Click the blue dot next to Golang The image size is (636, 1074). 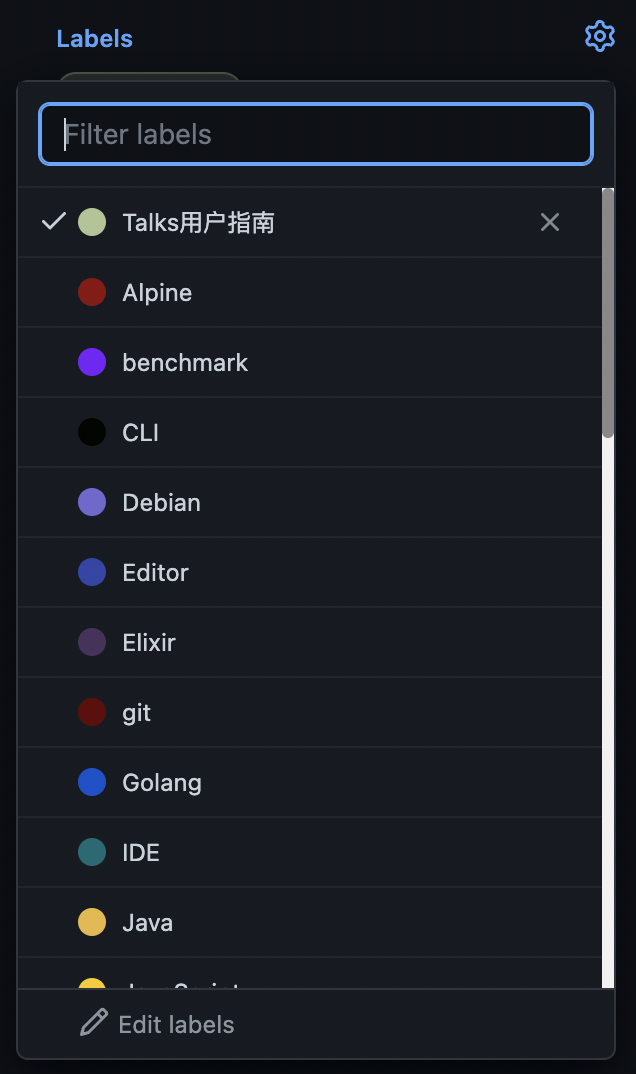click(x=92, y=782)
